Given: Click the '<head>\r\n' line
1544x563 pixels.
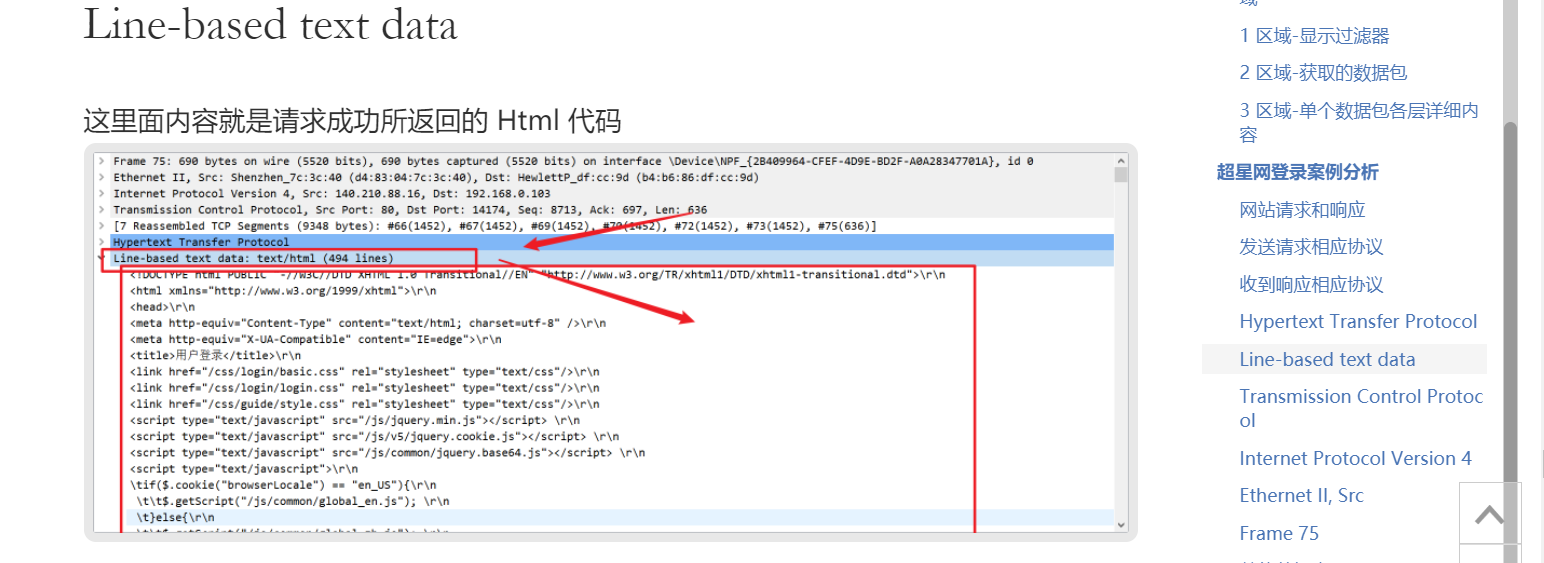Looking at the screenshot, I should tap(162, 307).
